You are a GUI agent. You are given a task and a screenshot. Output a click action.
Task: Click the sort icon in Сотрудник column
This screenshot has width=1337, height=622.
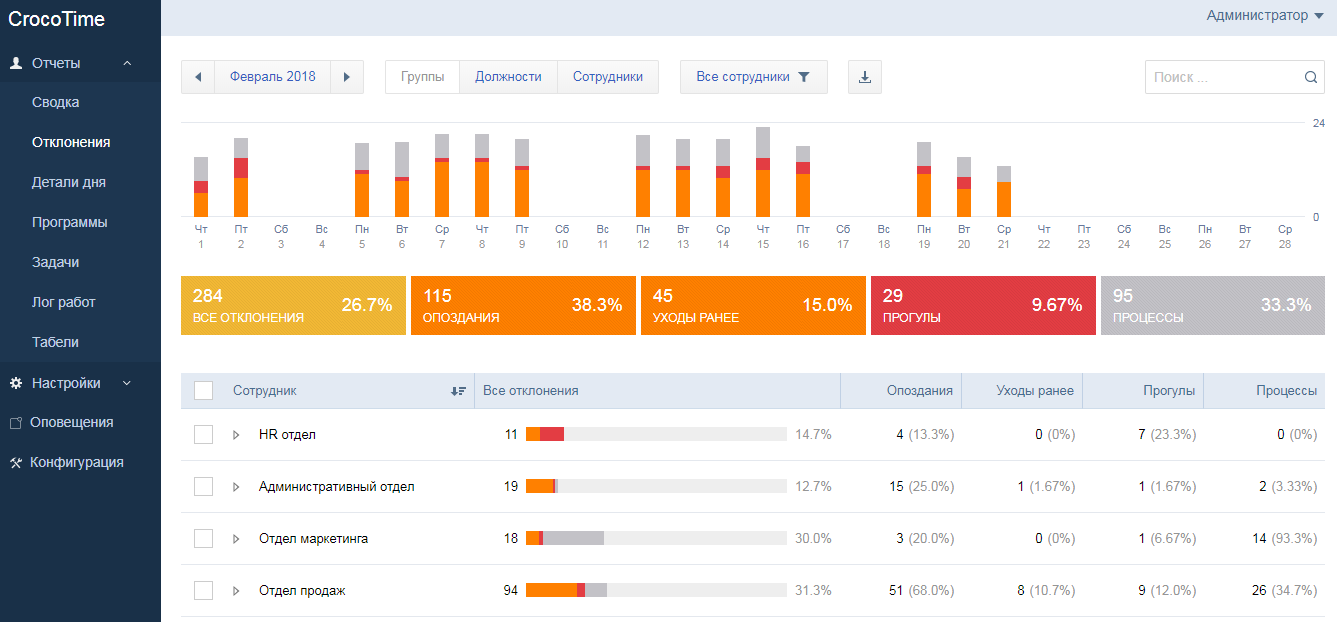coord(458,391)
